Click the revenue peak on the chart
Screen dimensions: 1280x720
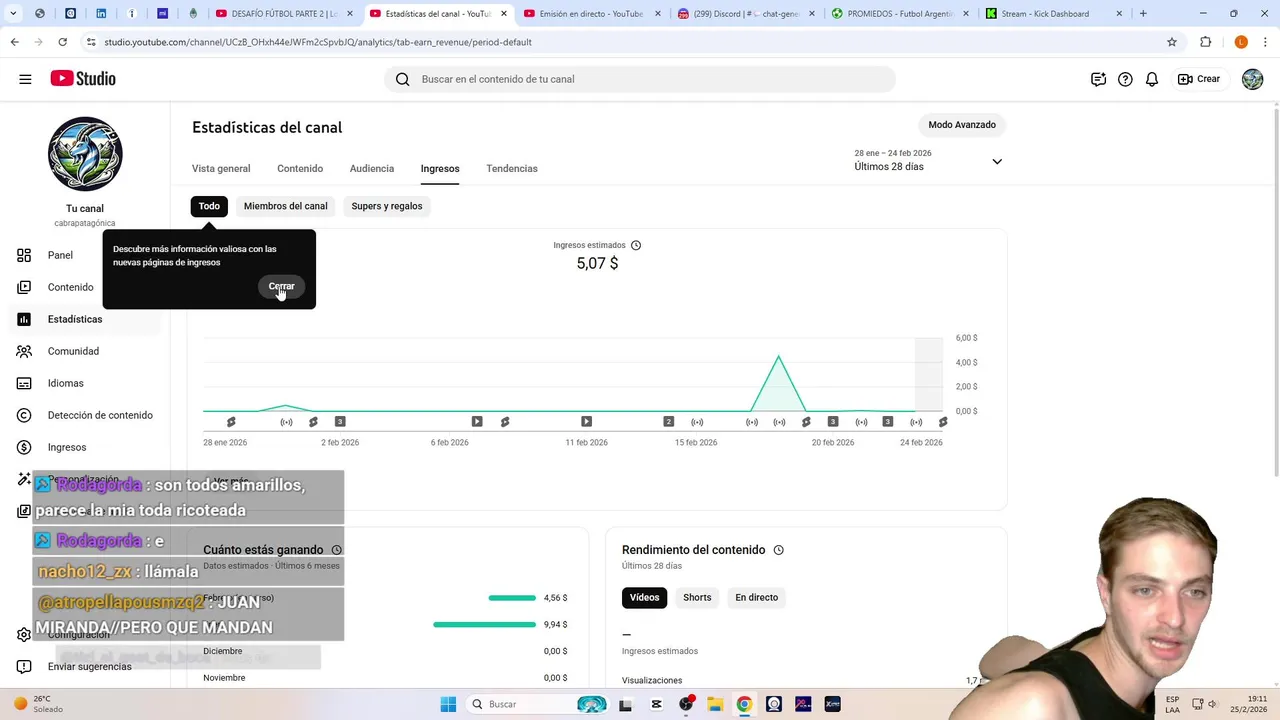779,358
